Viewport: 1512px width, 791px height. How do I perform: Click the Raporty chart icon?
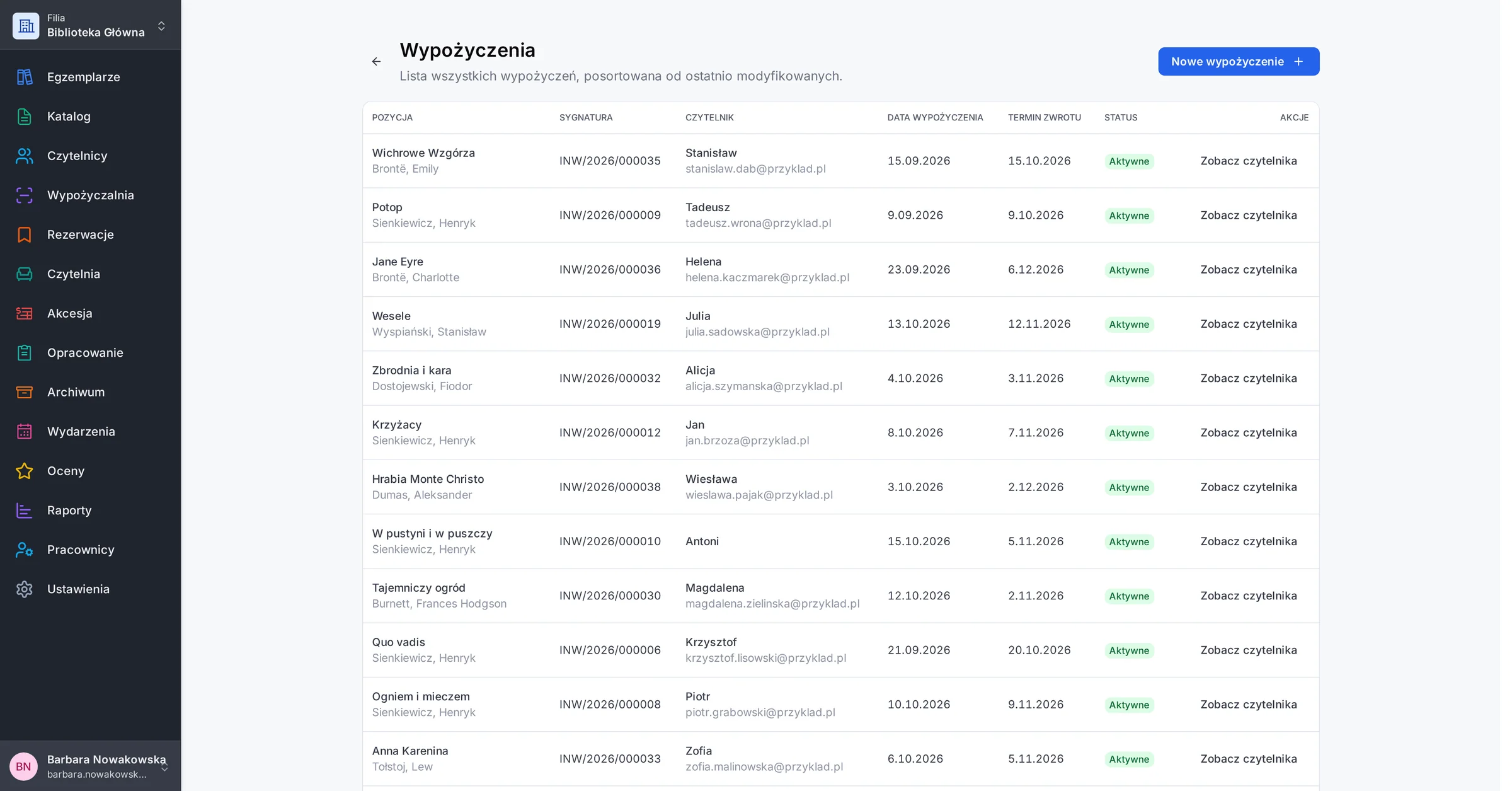coord(24,511)
